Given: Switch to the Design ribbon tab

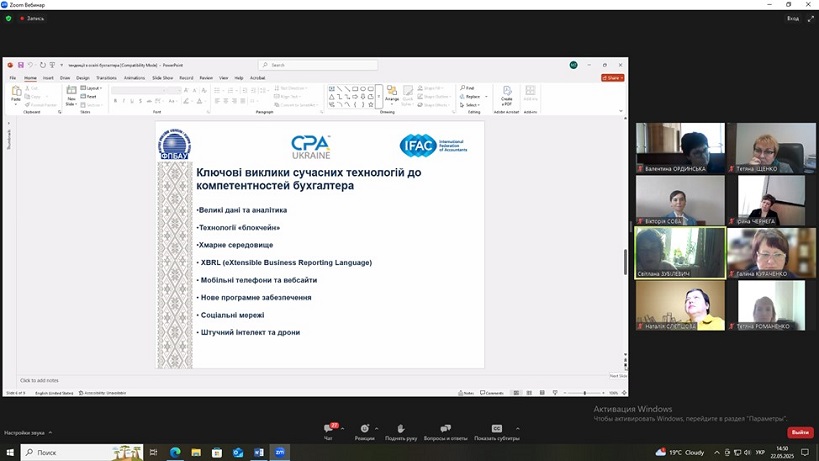Looking at the screenshot, I should point(83,78).
